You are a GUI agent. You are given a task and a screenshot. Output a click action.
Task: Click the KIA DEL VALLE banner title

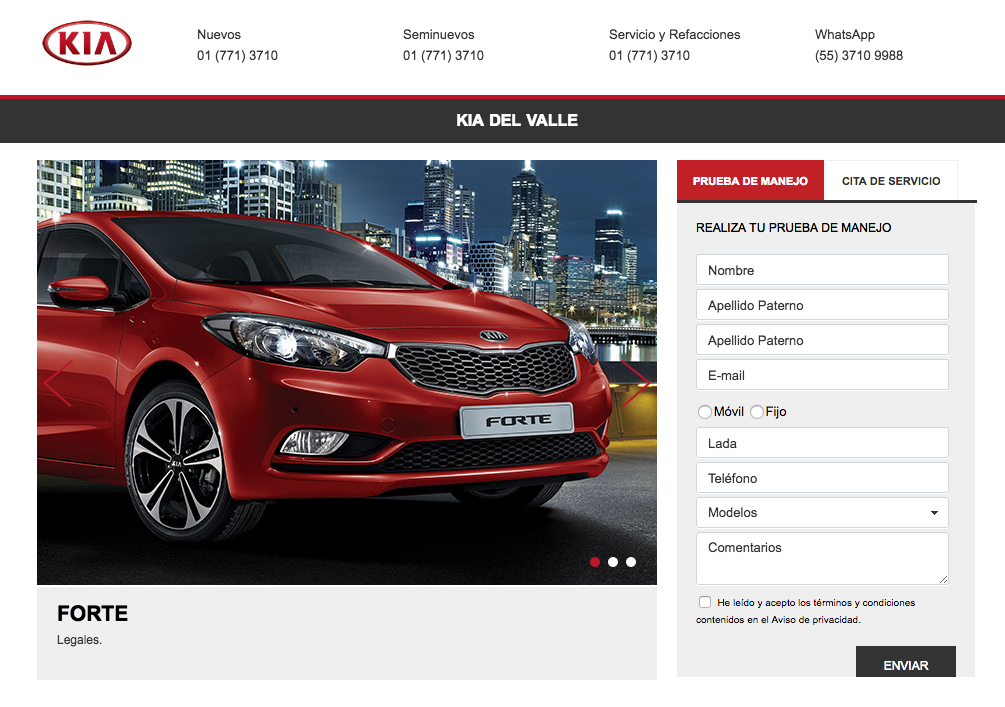(517, 121)
